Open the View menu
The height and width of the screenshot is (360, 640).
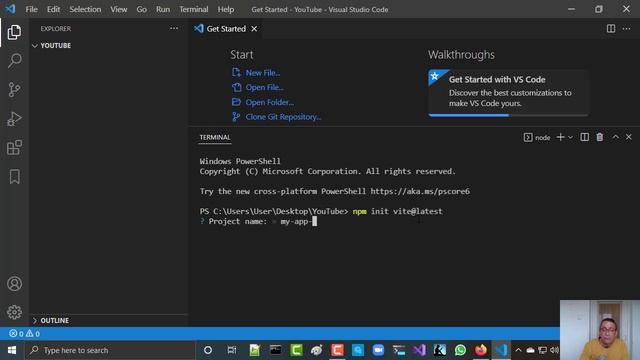point(119,9)
